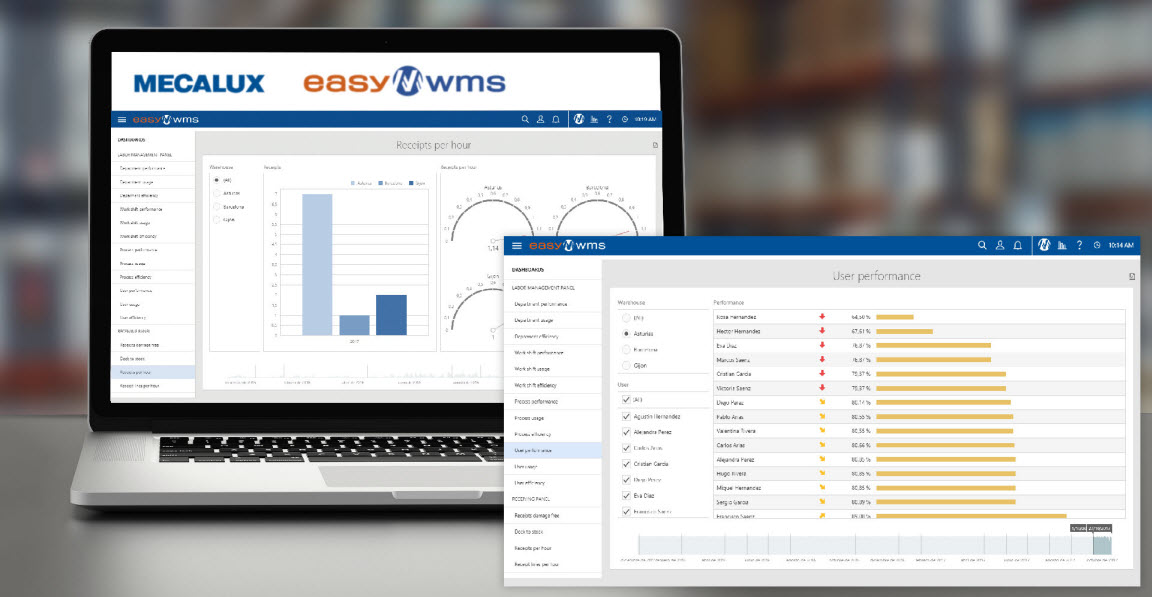Toggle the Cristian García user checkbox

point(625,463)
